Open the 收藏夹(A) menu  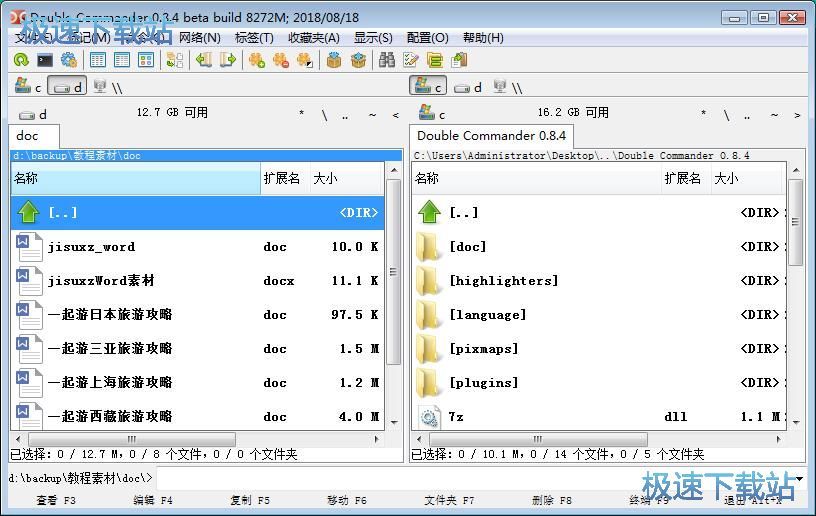coord(314,38)
